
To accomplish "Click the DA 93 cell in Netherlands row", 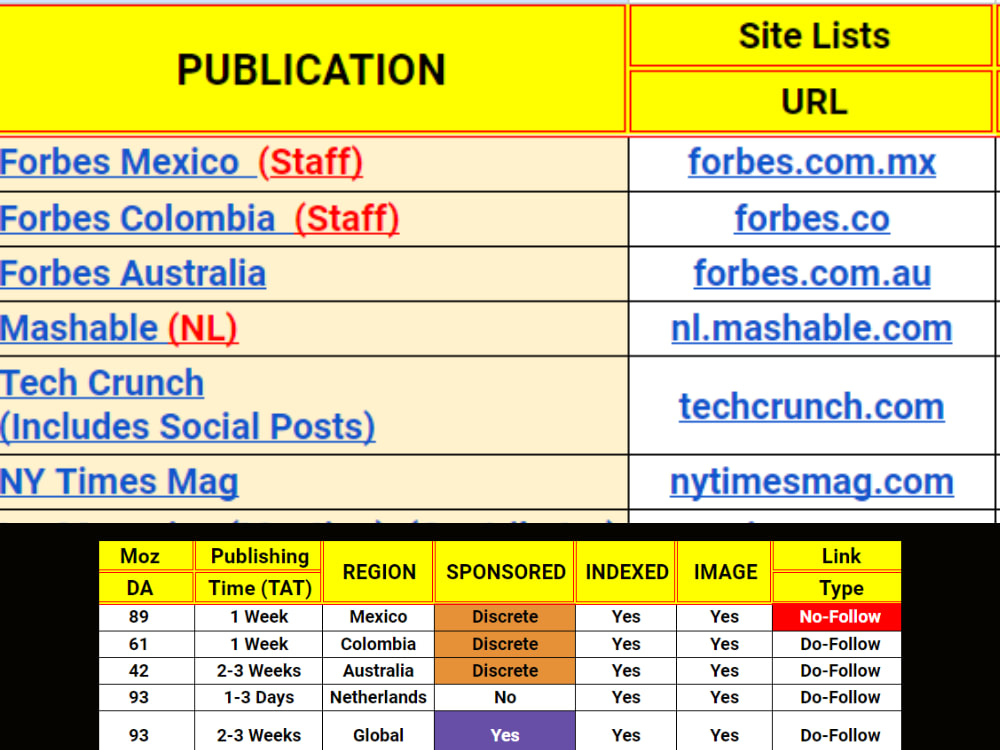I will coord(146,698).
